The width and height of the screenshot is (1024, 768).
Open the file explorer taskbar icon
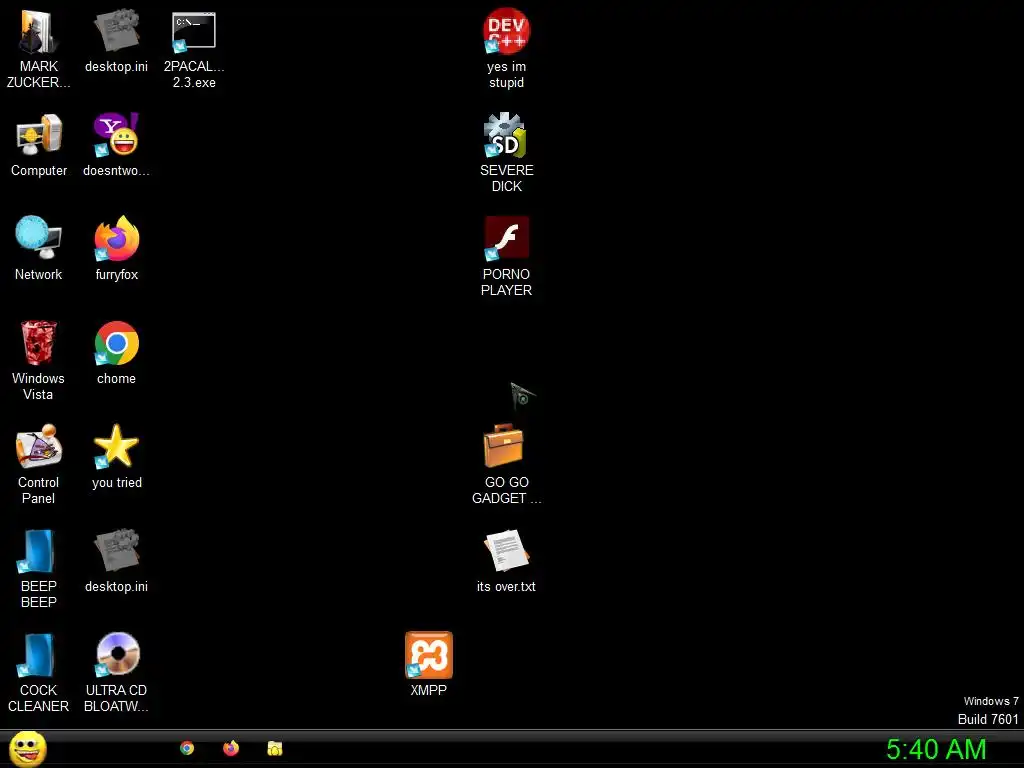[x=275, y=748]
